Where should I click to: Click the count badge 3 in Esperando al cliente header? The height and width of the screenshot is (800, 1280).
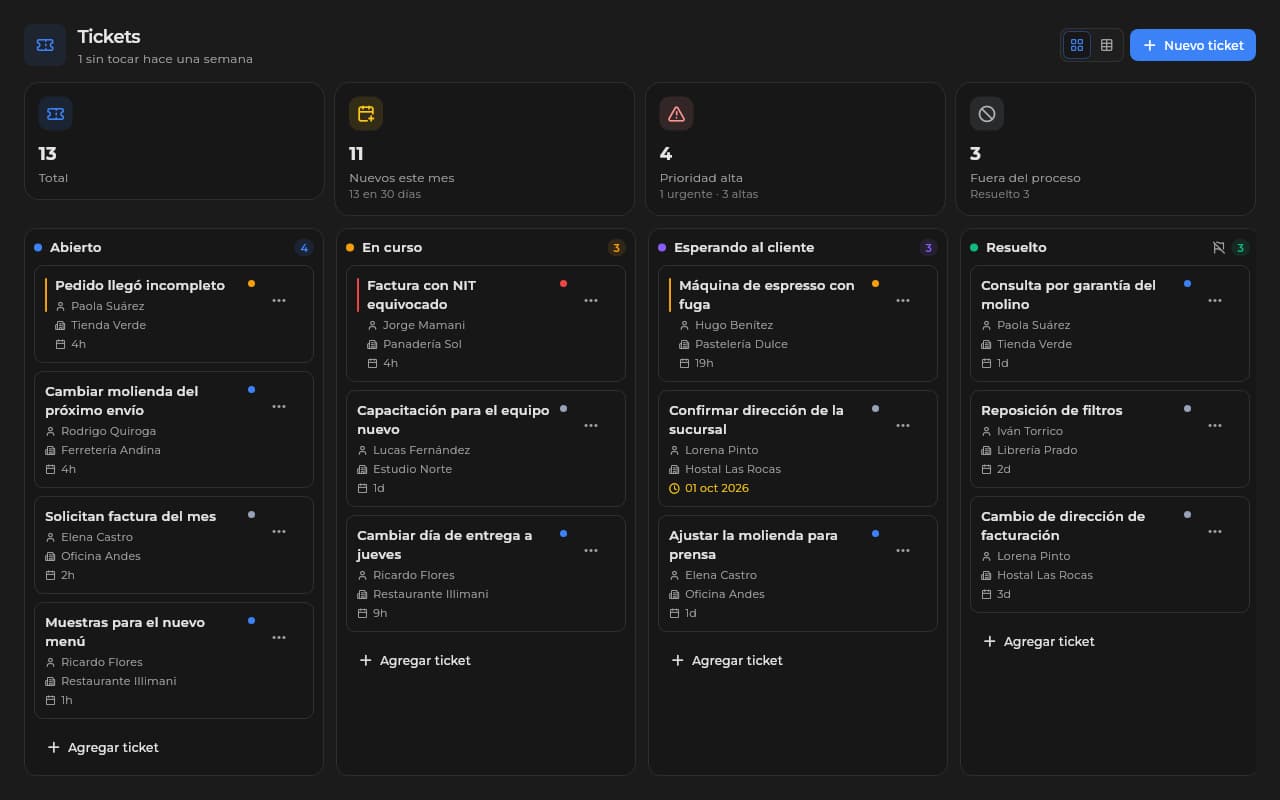[x=928, y=248]
